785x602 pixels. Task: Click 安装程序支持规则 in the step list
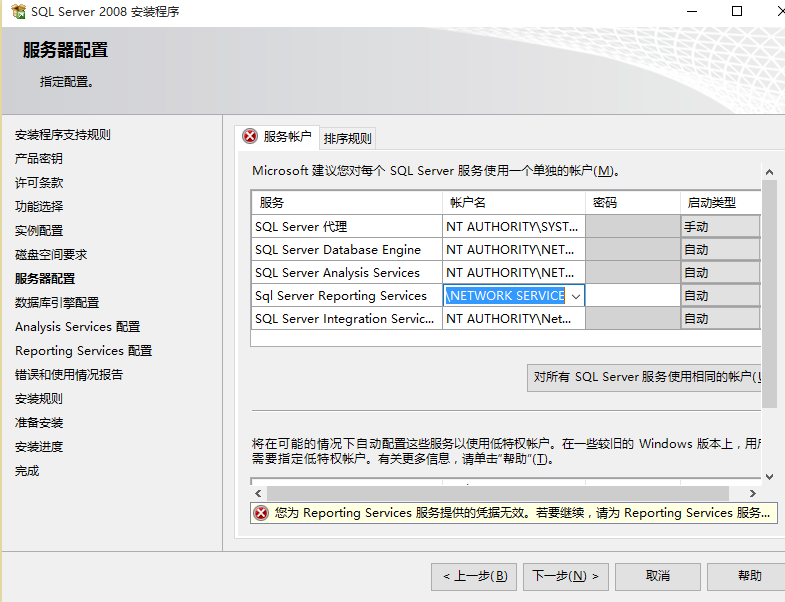coord(63,135)
